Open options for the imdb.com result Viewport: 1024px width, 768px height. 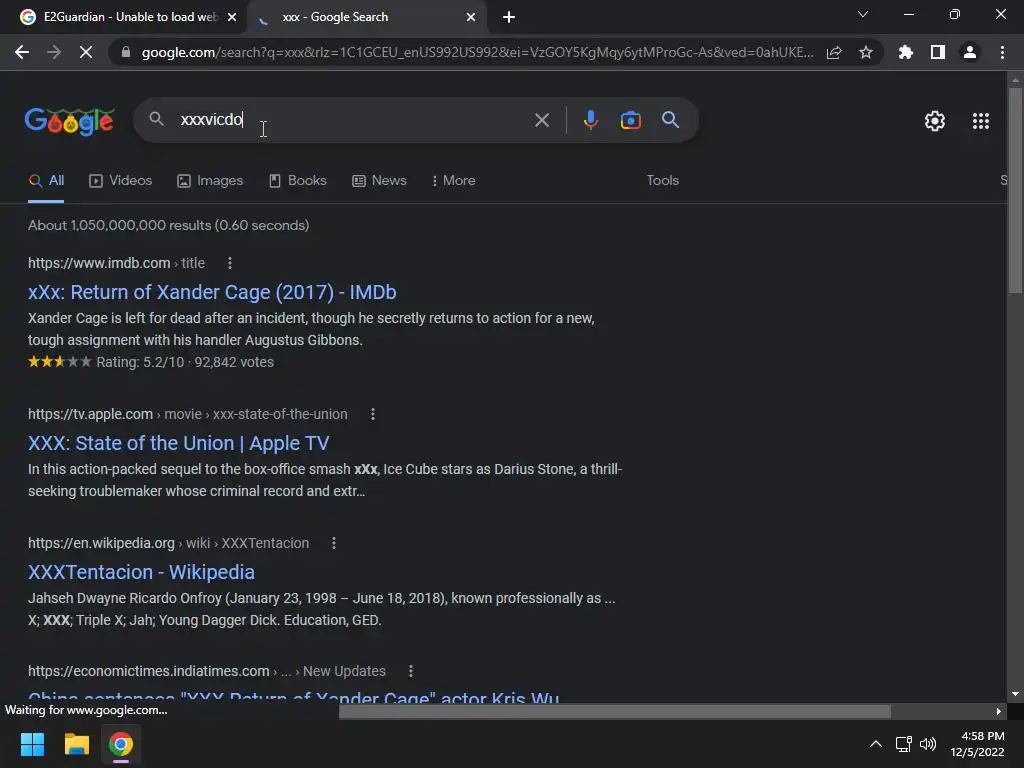click(229, 263)
